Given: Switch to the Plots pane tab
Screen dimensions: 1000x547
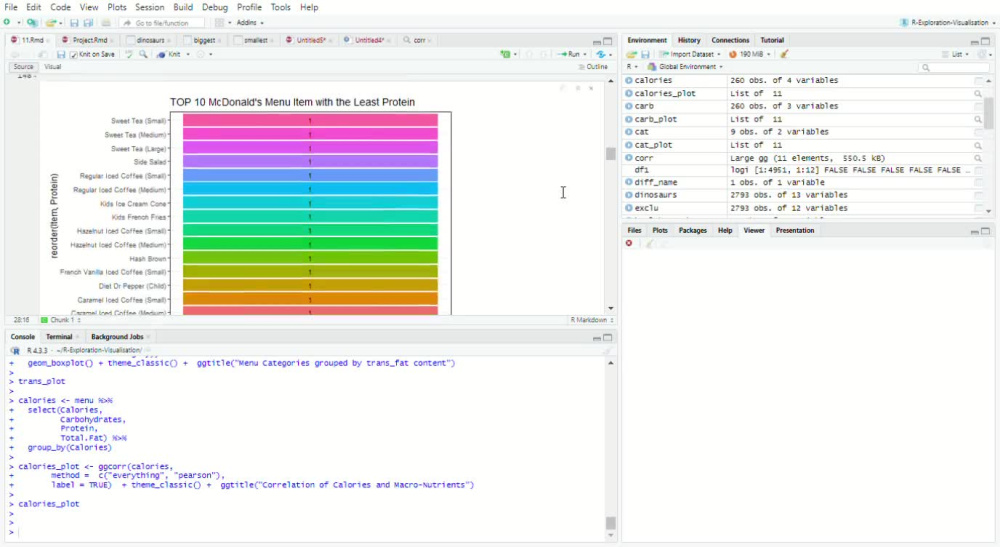Looking at the screenshot, I should [x=660, y=231].
